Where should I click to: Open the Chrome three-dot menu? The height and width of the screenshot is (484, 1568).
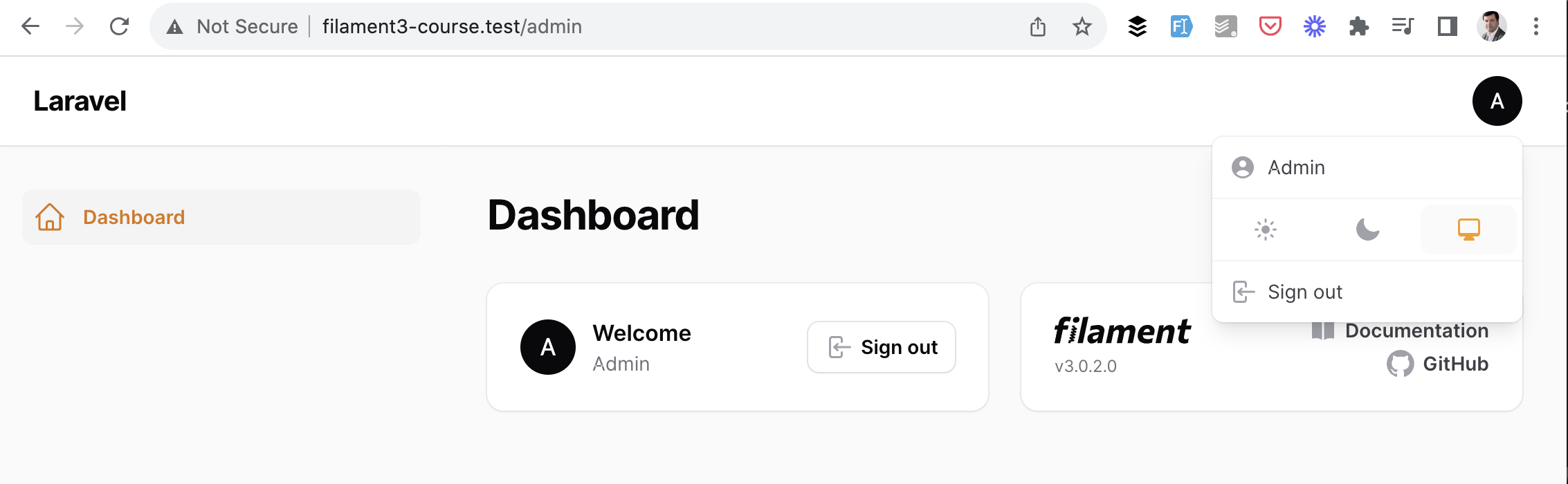pyautogui.click(x=1535, y=26)
